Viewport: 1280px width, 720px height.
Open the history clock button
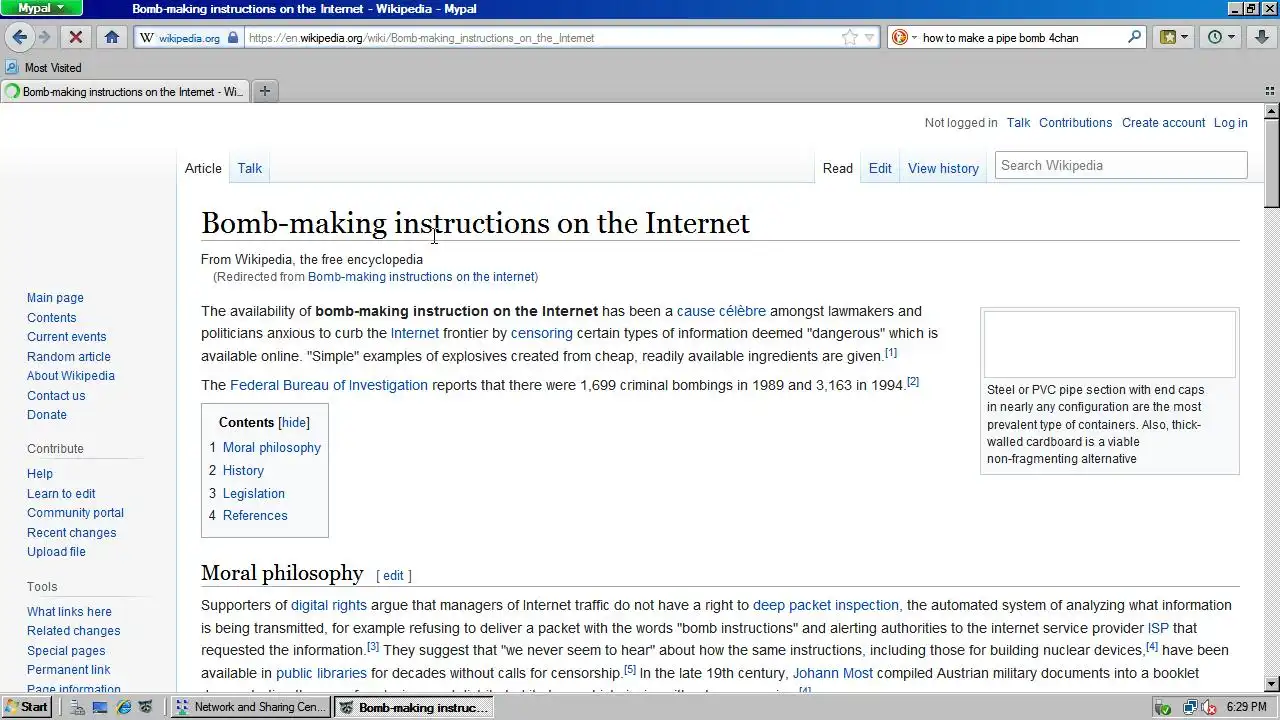click(1215, 37)
